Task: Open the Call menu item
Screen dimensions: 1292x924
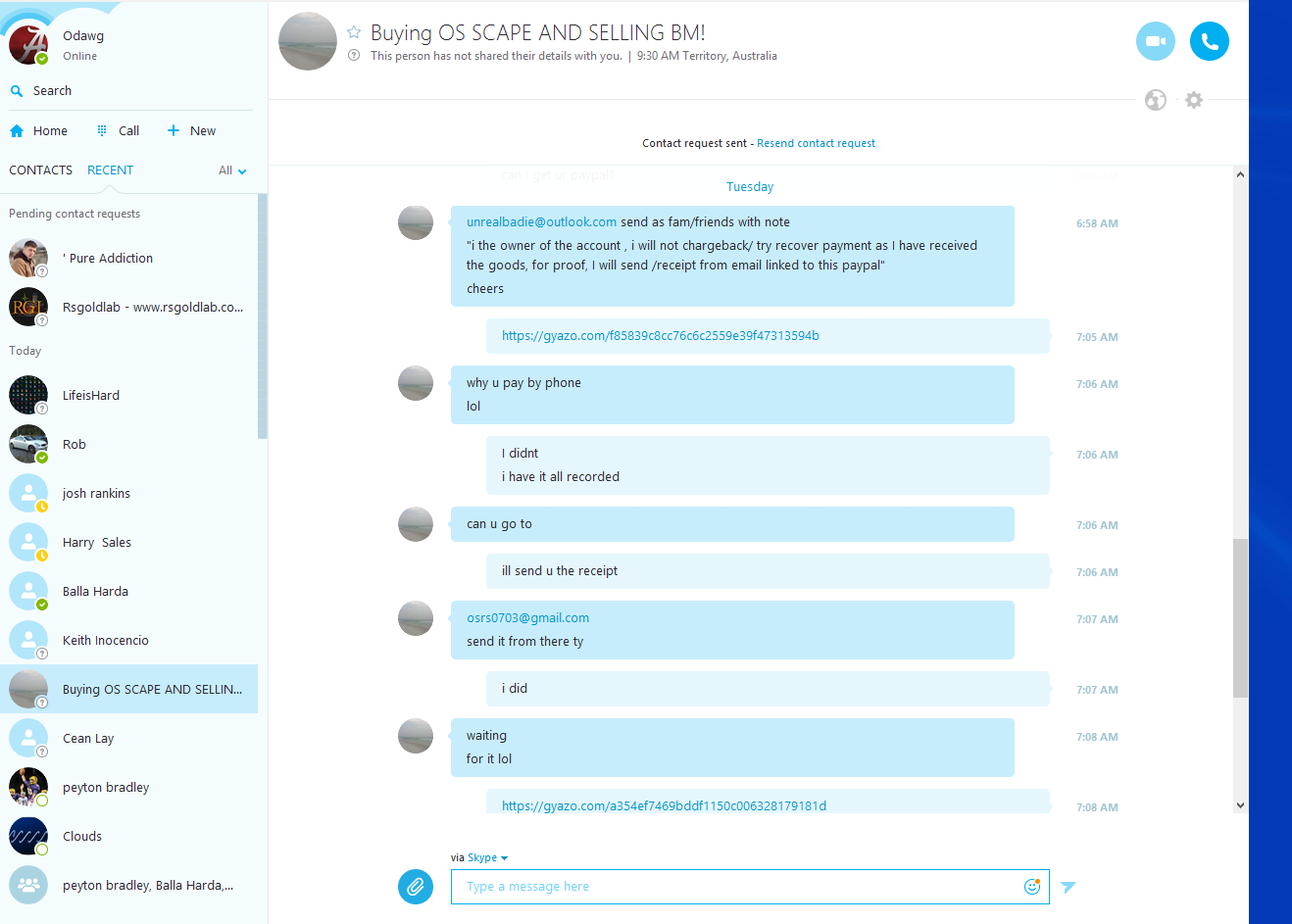Action: [128, 130]
